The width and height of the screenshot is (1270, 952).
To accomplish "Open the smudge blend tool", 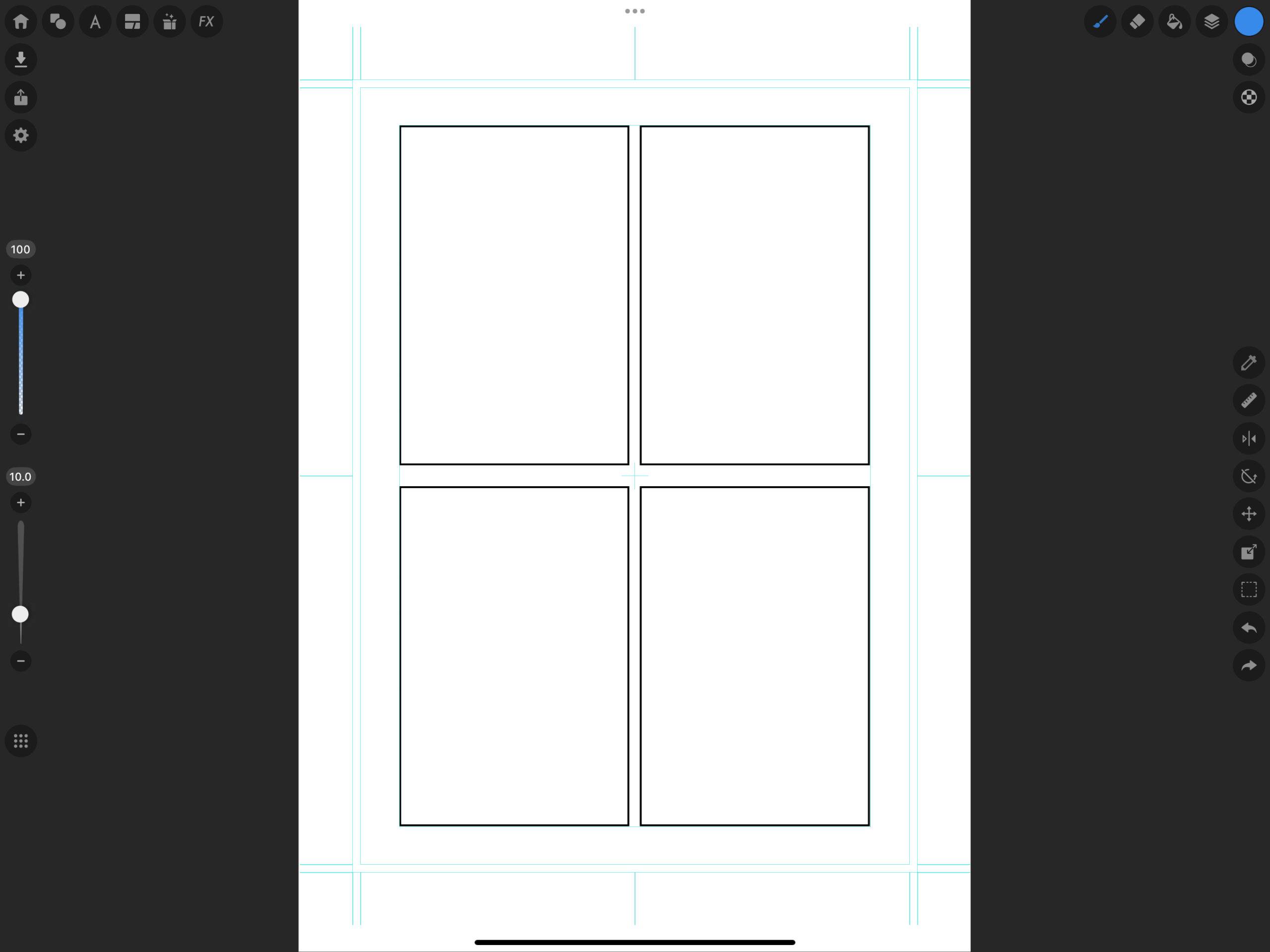I will point(1249,60).
